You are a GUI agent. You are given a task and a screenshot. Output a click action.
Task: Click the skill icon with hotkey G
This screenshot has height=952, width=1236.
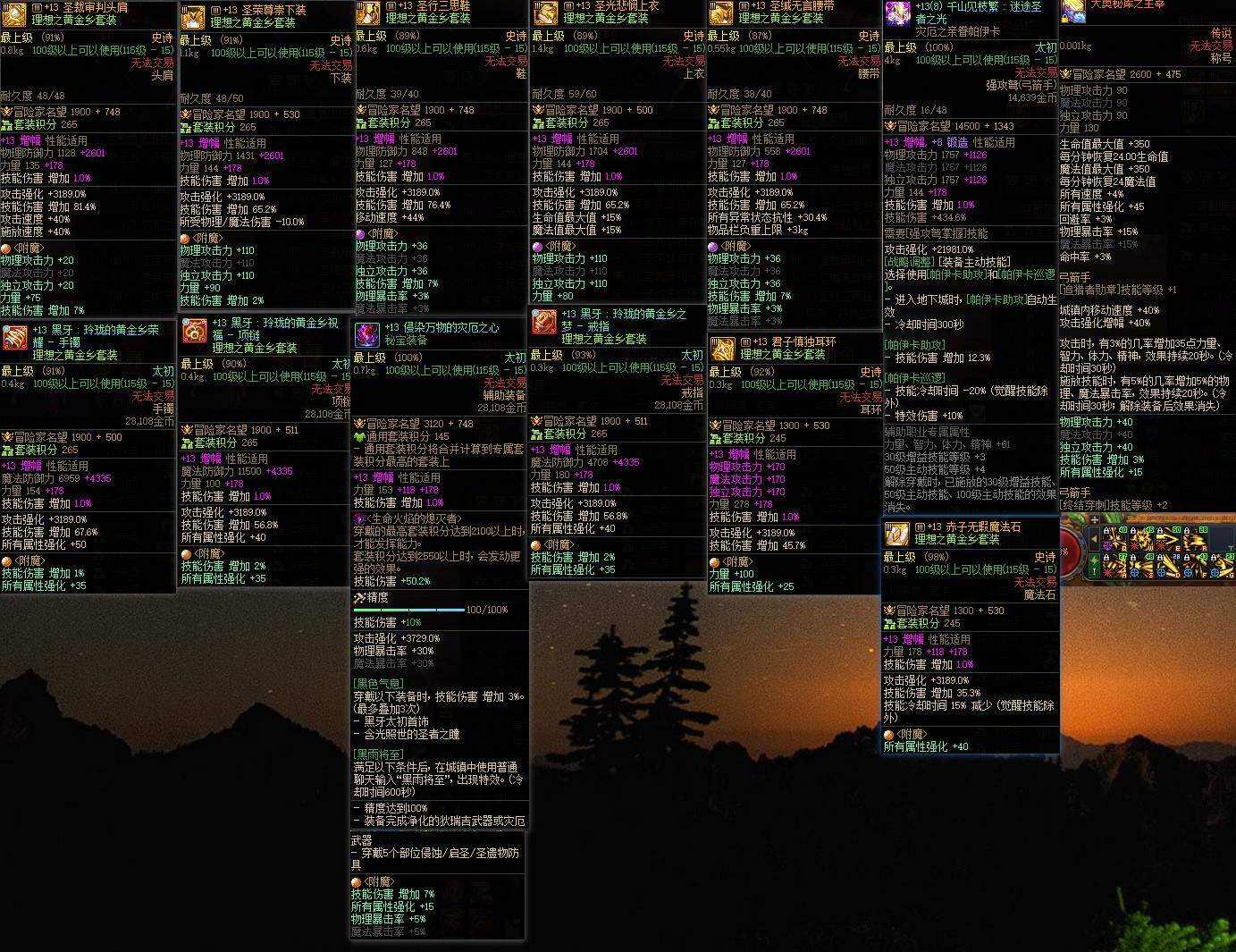pos(1222,566)
